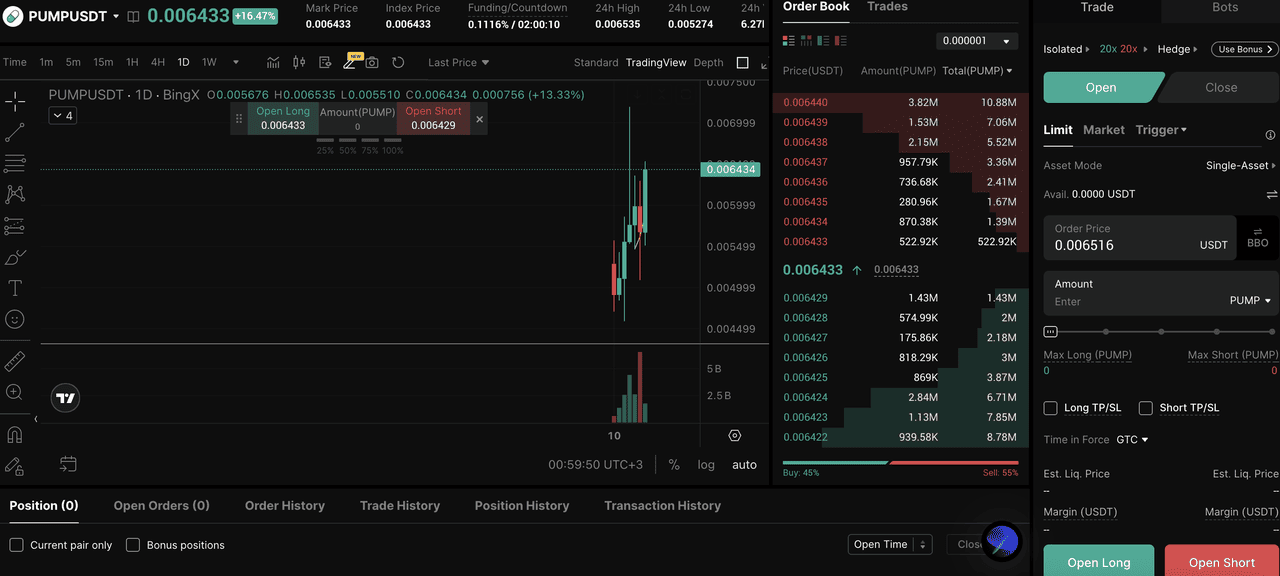Change the candlestick chart style
Viewport: 1280px width, 576px height.
299,62
